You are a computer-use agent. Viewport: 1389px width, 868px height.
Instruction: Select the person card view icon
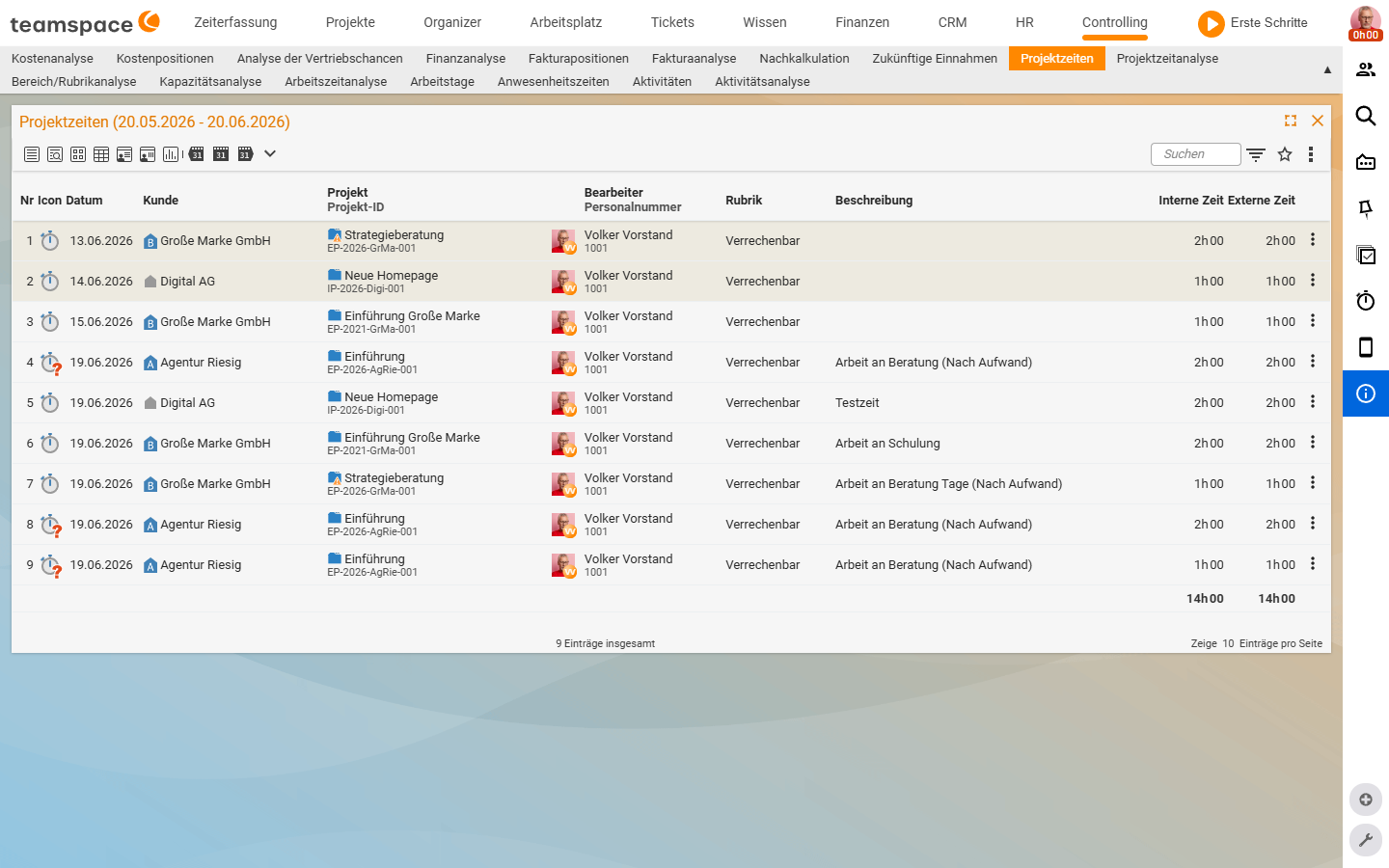tap(124, 154)
